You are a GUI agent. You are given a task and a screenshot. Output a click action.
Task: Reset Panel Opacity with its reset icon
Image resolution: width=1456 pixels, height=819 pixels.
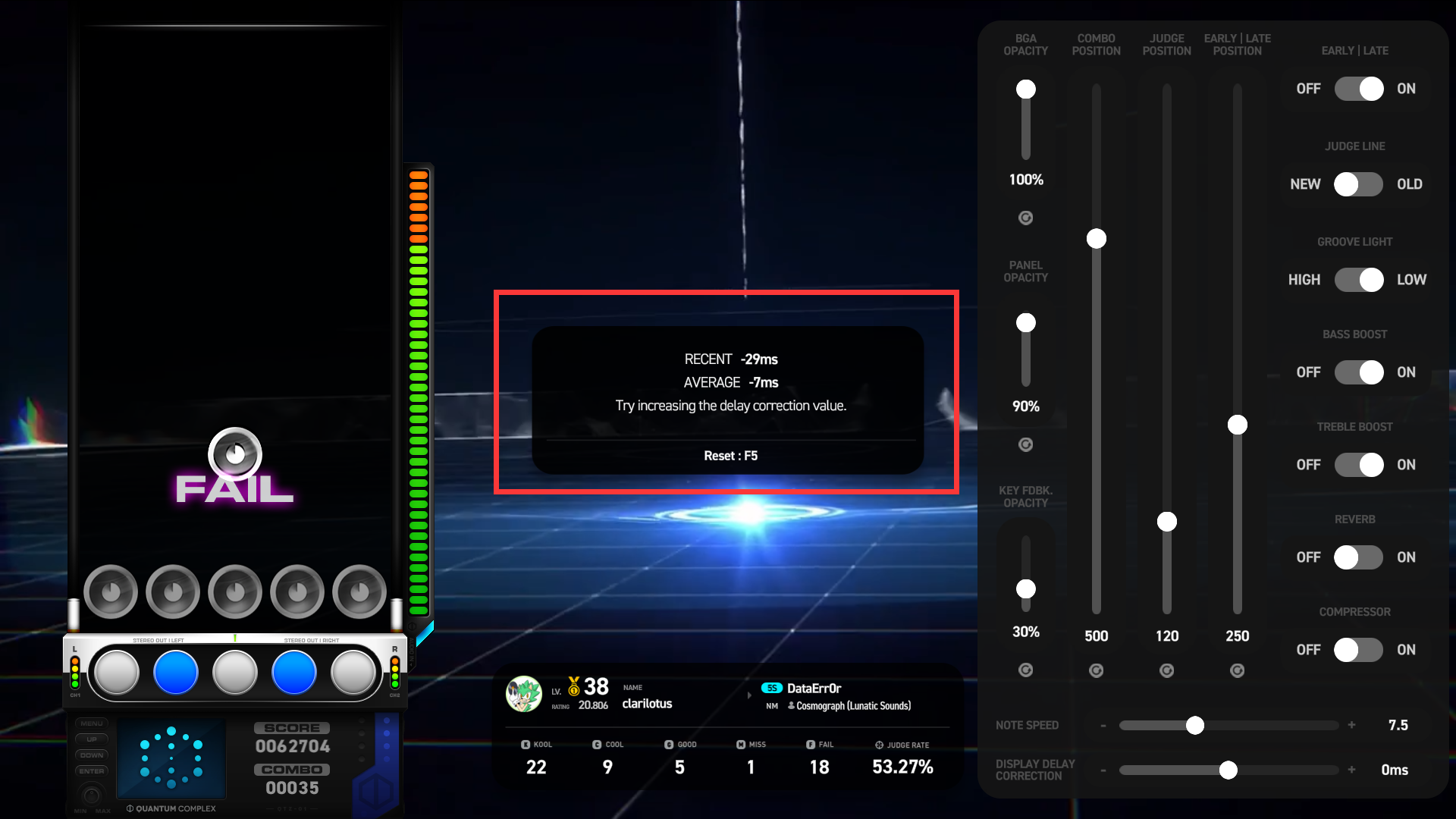tap(1025, 445)
